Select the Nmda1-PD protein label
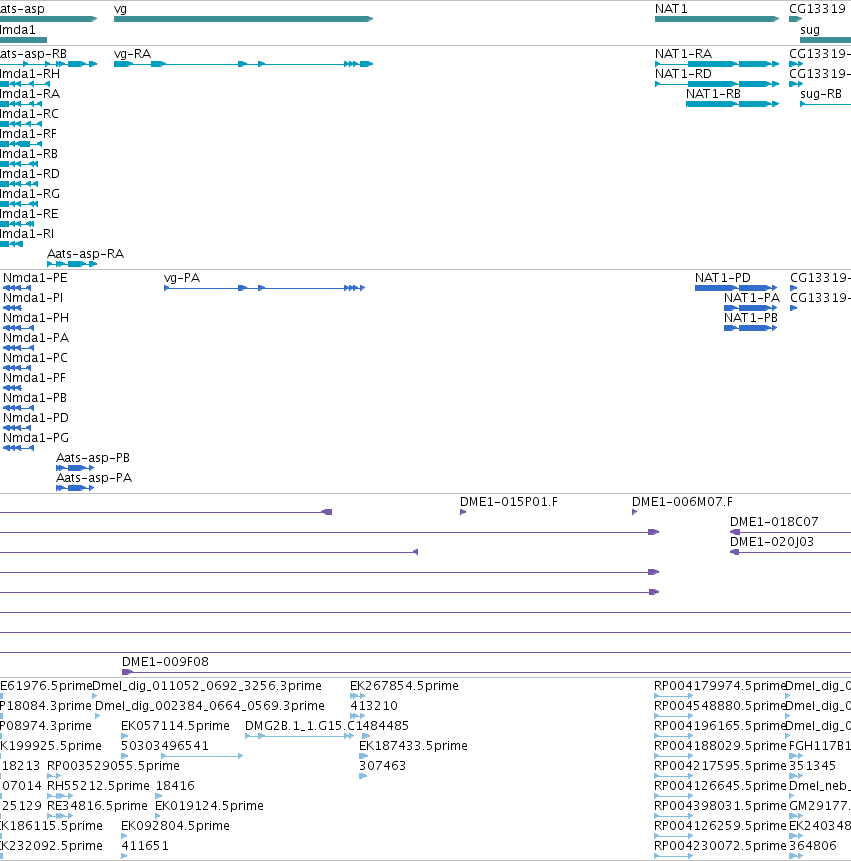 [x=36, y=418]
